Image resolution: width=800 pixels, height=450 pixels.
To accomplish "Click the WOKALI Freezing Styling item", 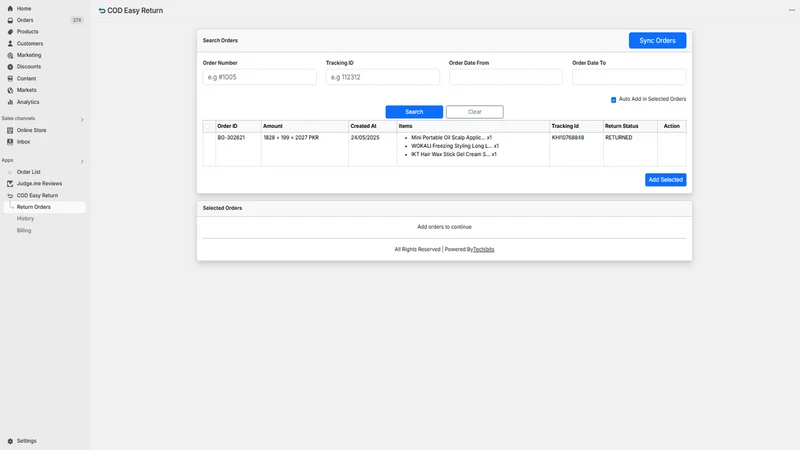I will (455, 146).
